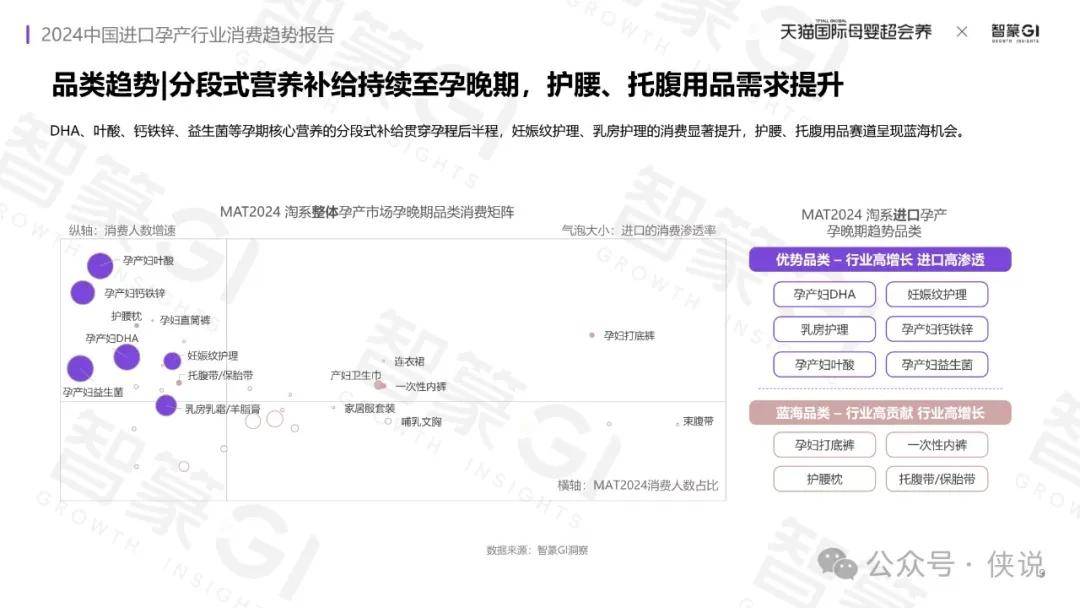Click the 护腰枕 pill under 蓝海品类
Image resolution: width=1080 pixels, height=608 pixels.
[824, 479]
